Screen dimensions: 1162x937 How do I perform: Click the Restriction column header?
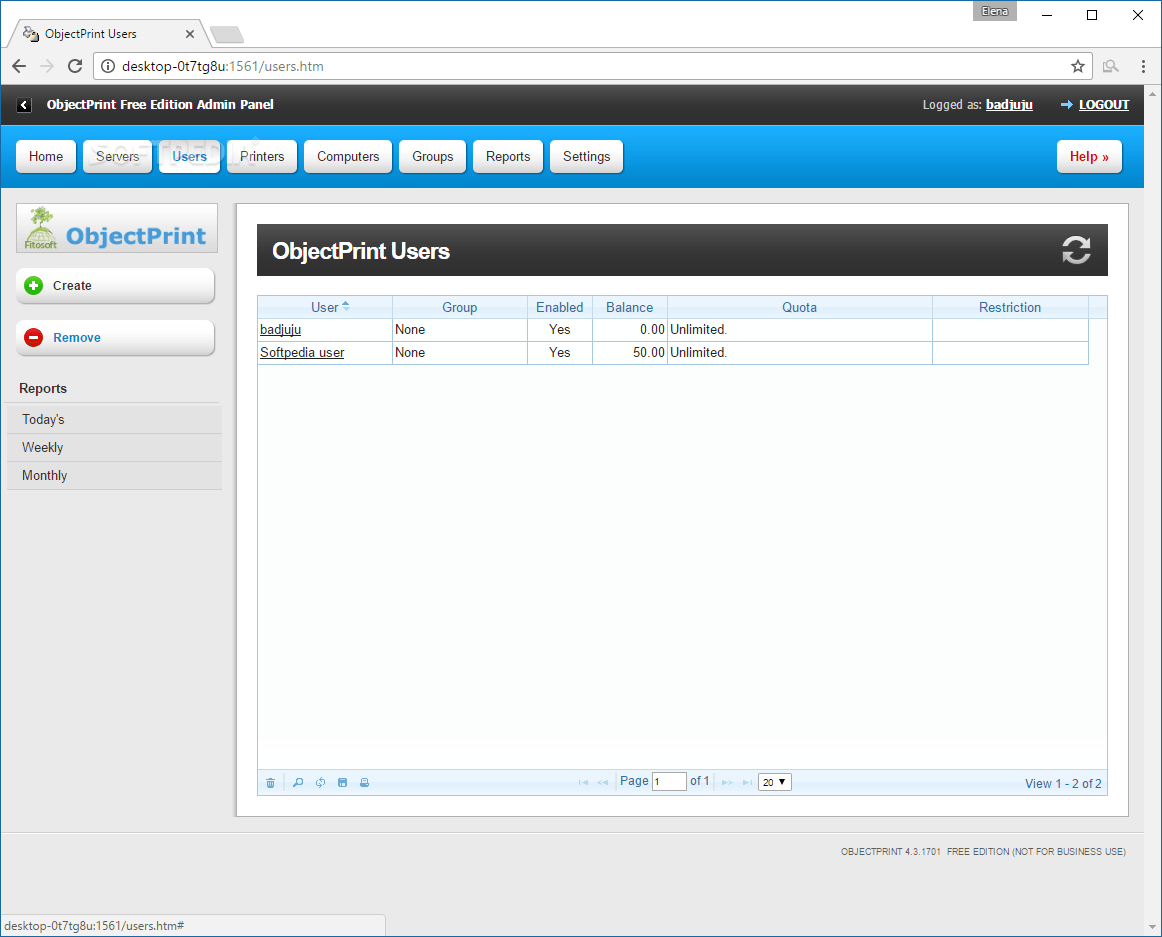[x=1010, y=307]
